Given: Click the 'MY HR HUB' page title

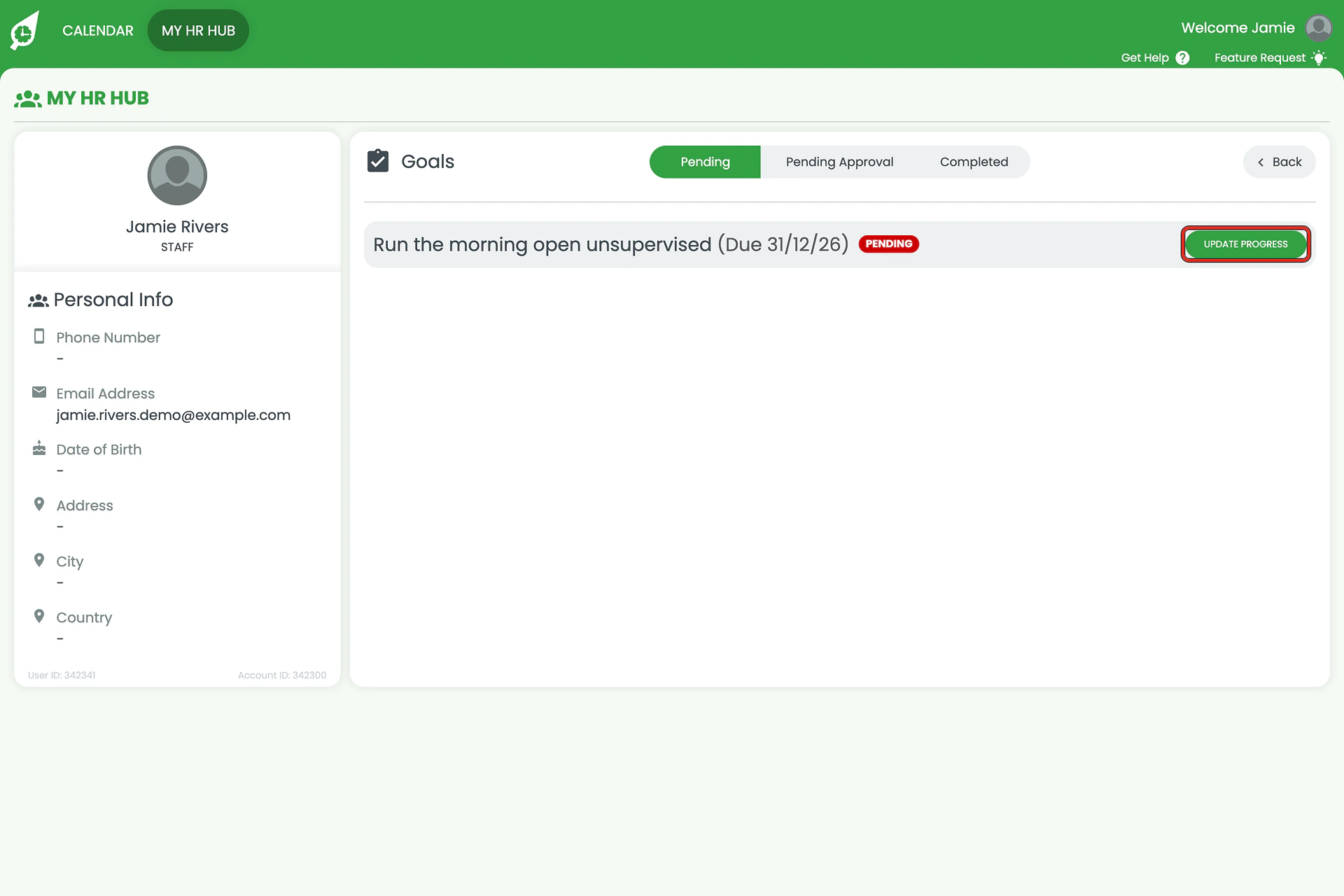Looking at the screenshot, I should click(x=98, y=98).
